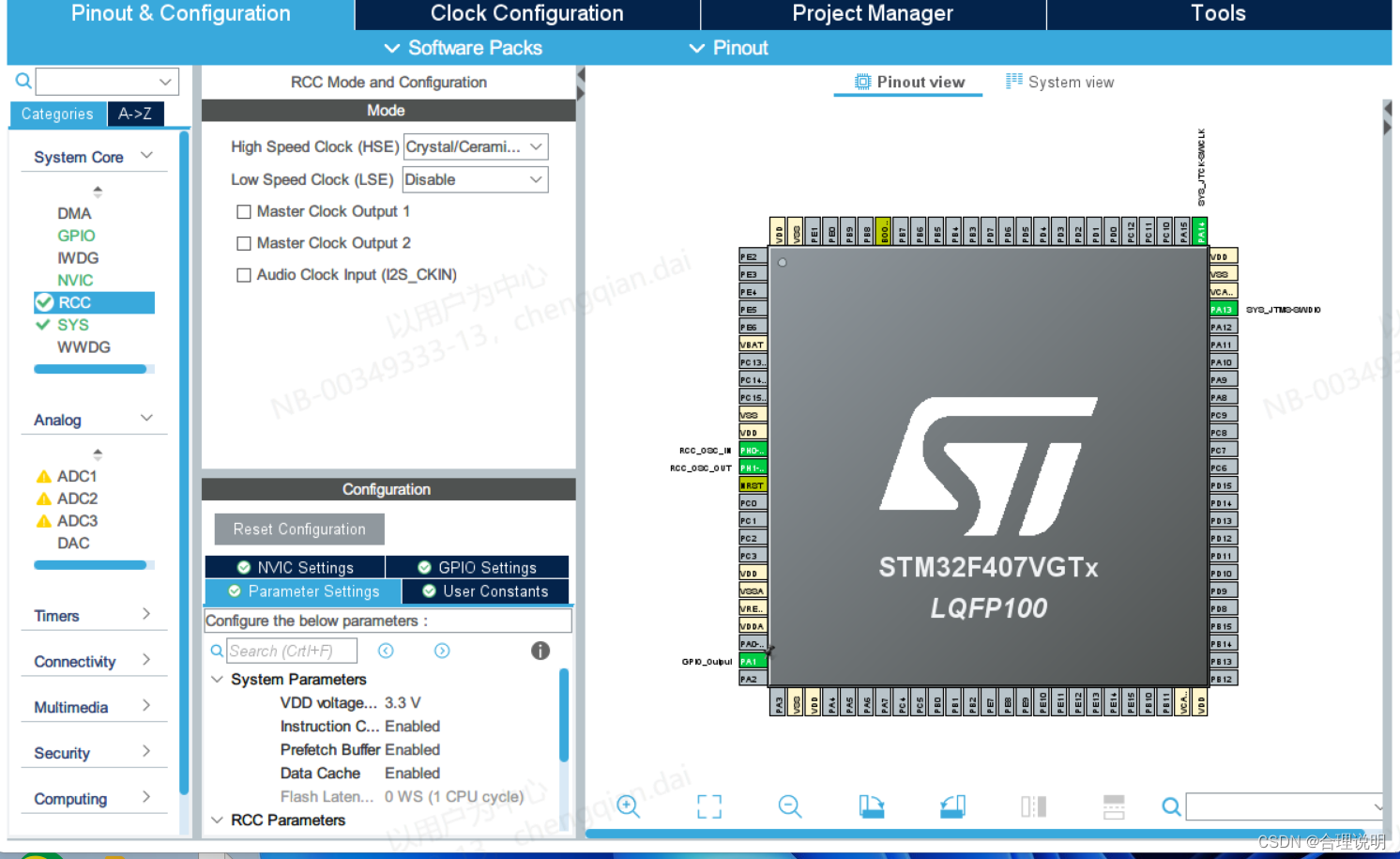Go to the previous parameter search result
The image size is (1400, 859).
pyautogui.click(x=386, y=651)
